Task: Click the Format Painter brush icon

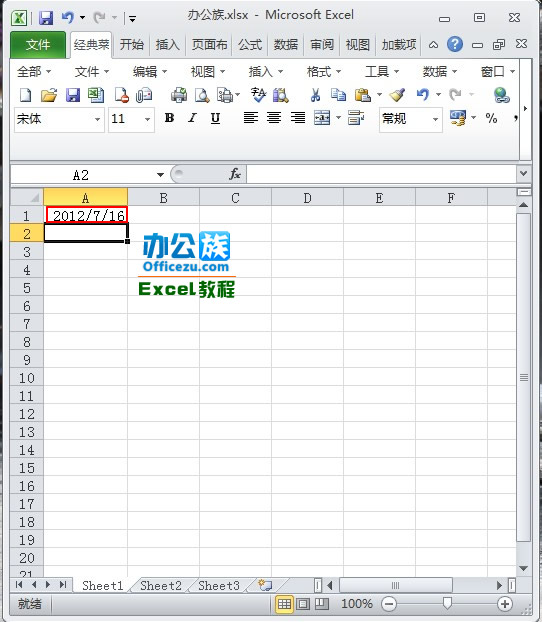Action: [397, 95]
